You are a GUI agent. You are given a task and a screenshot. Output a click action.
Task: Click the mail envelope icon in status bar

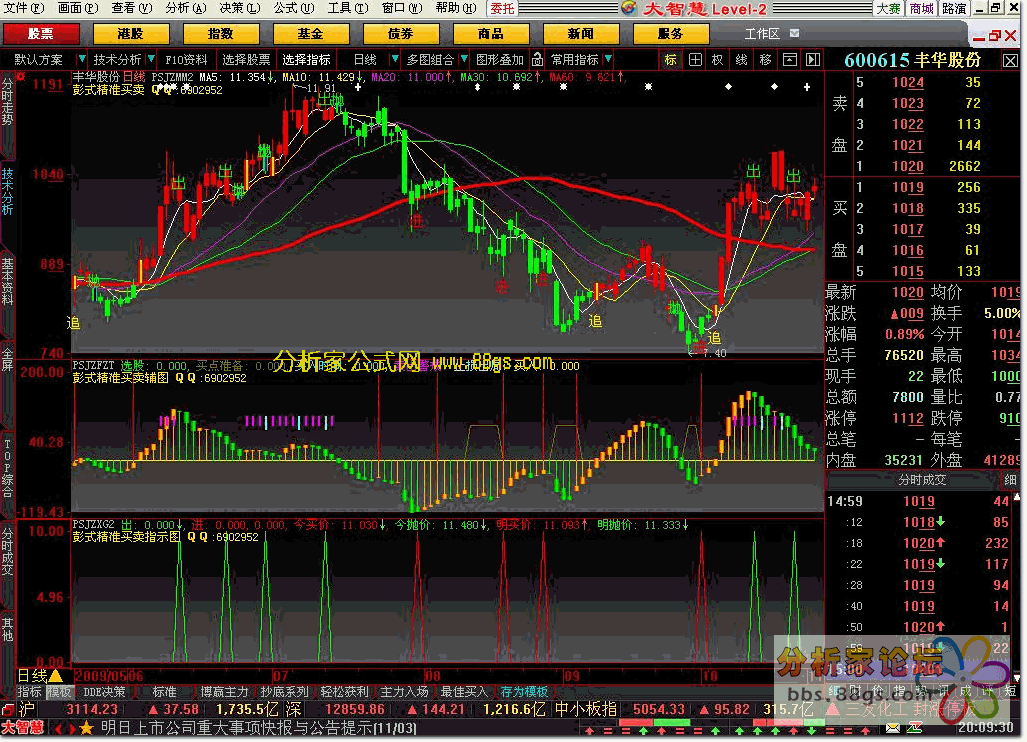(893, 728)
